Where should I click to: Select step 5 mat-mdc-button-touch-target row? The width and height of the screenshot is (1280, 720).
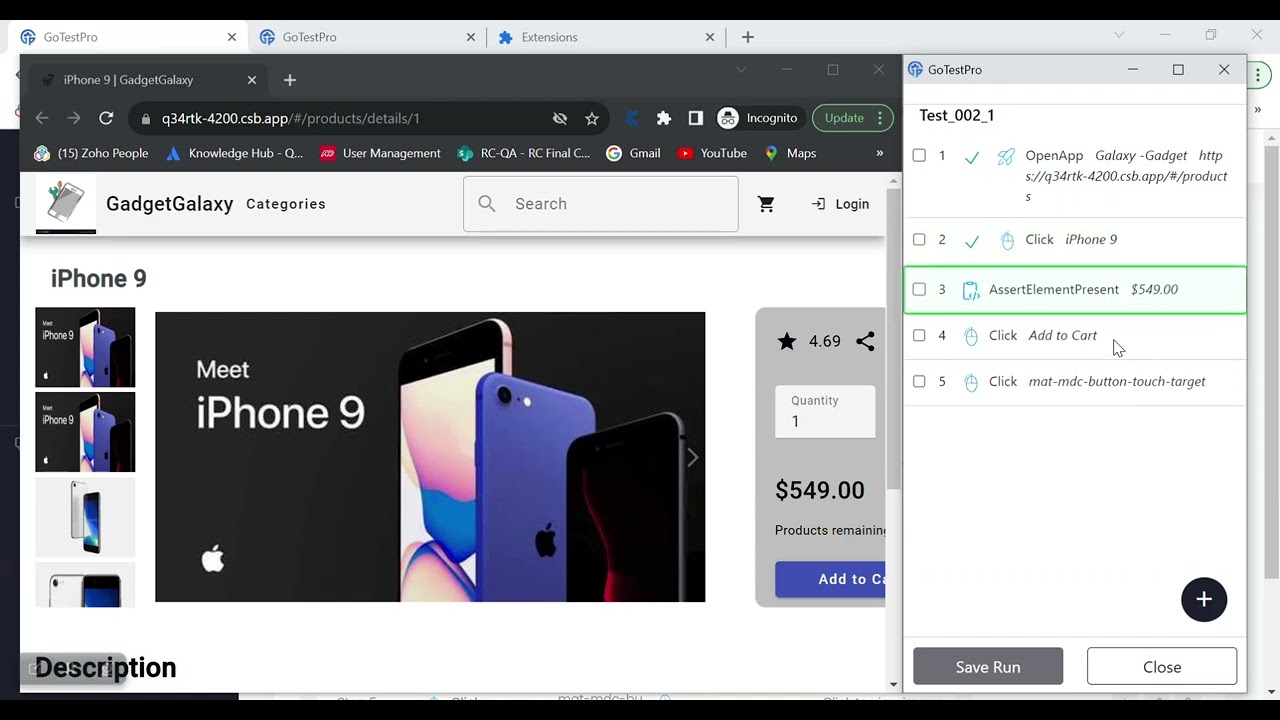1075,382
